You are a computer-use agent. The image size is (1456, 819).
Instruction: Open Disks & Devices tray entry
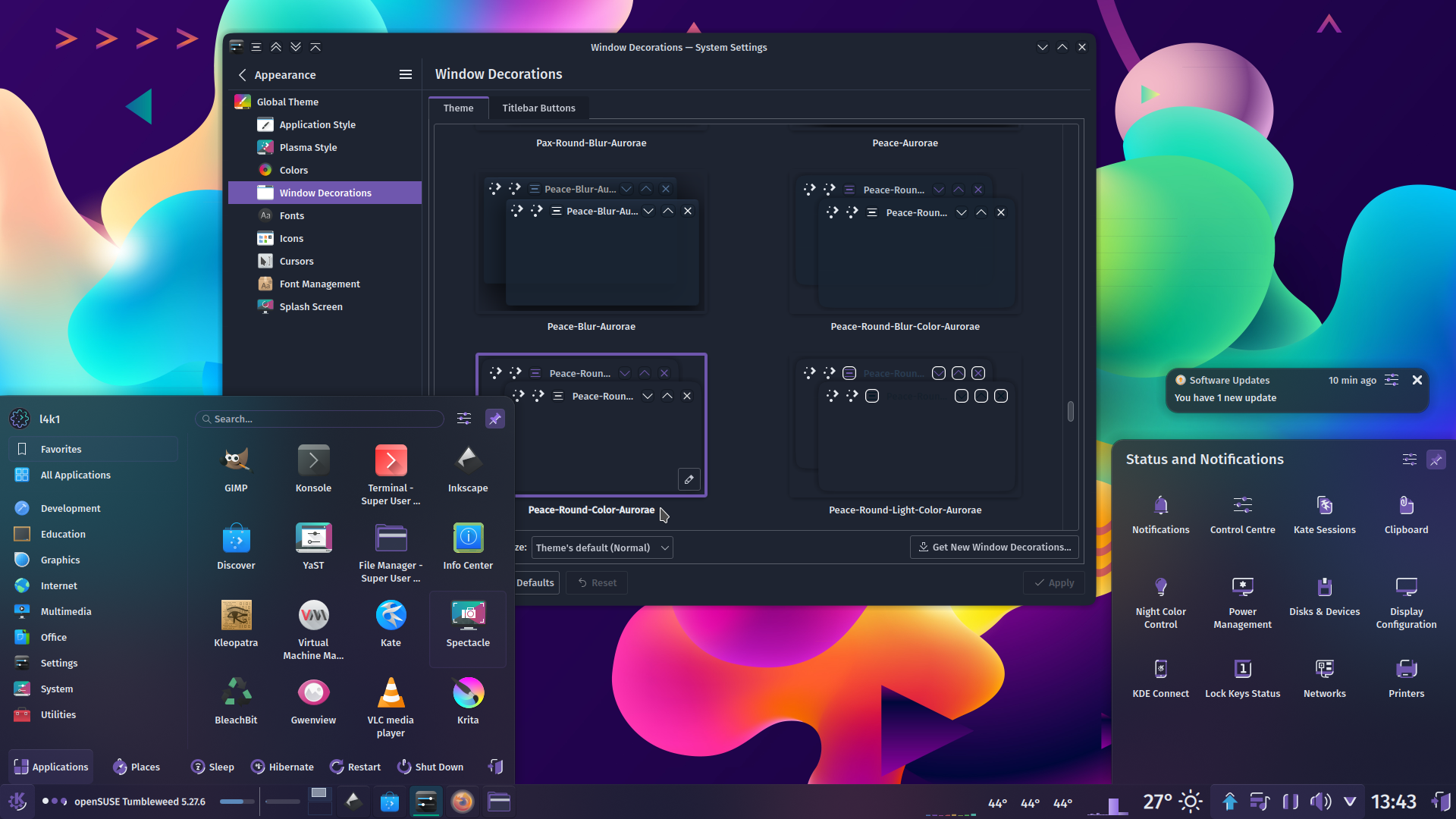(x=1324, y=597)
